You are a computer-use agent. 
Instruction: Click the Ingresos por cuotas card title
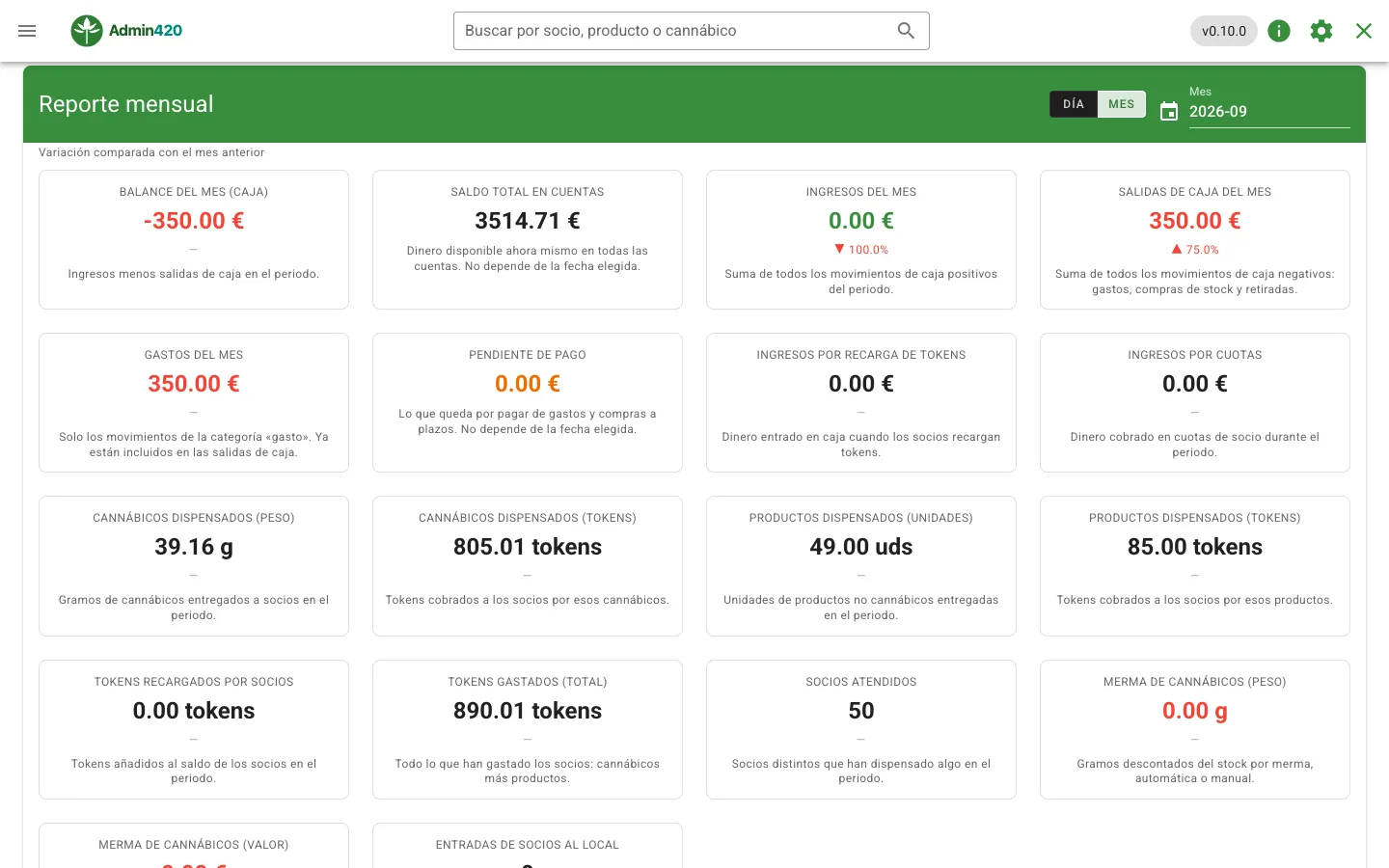click(1195, 355)
